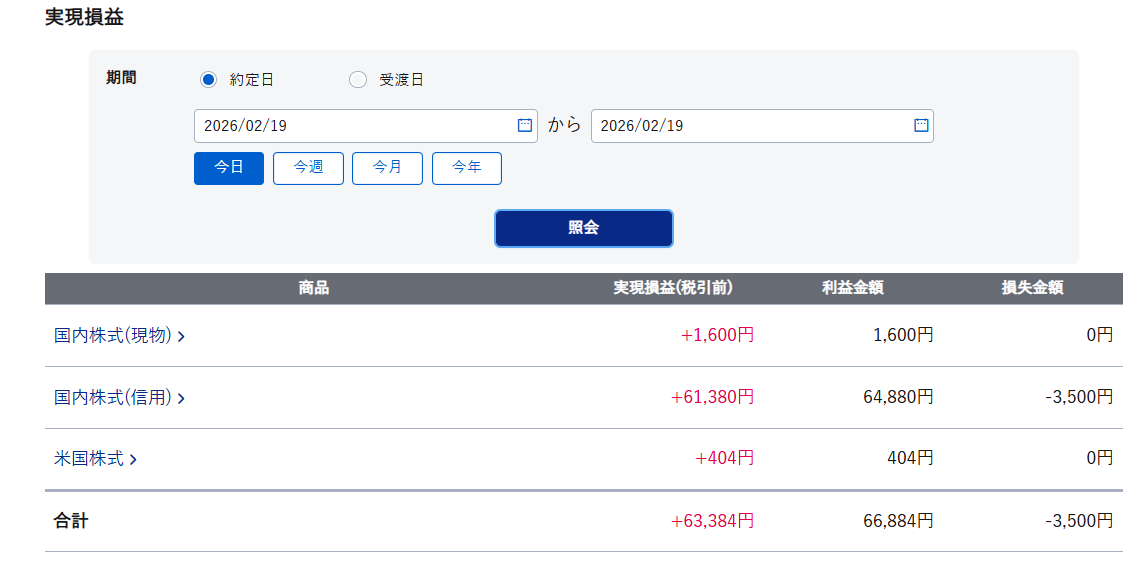
Task: Pick the 今年 period button
Action: (x=466, y=168)
